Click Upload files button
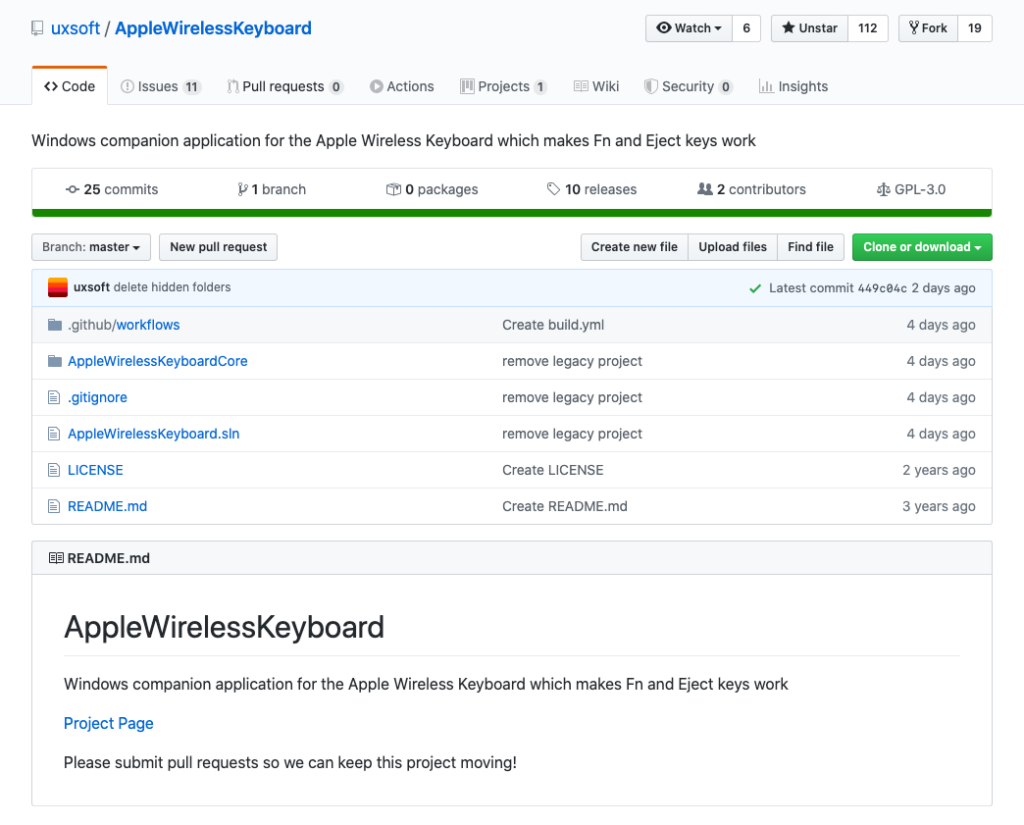 pyautogui.click(x=733, y=247)
